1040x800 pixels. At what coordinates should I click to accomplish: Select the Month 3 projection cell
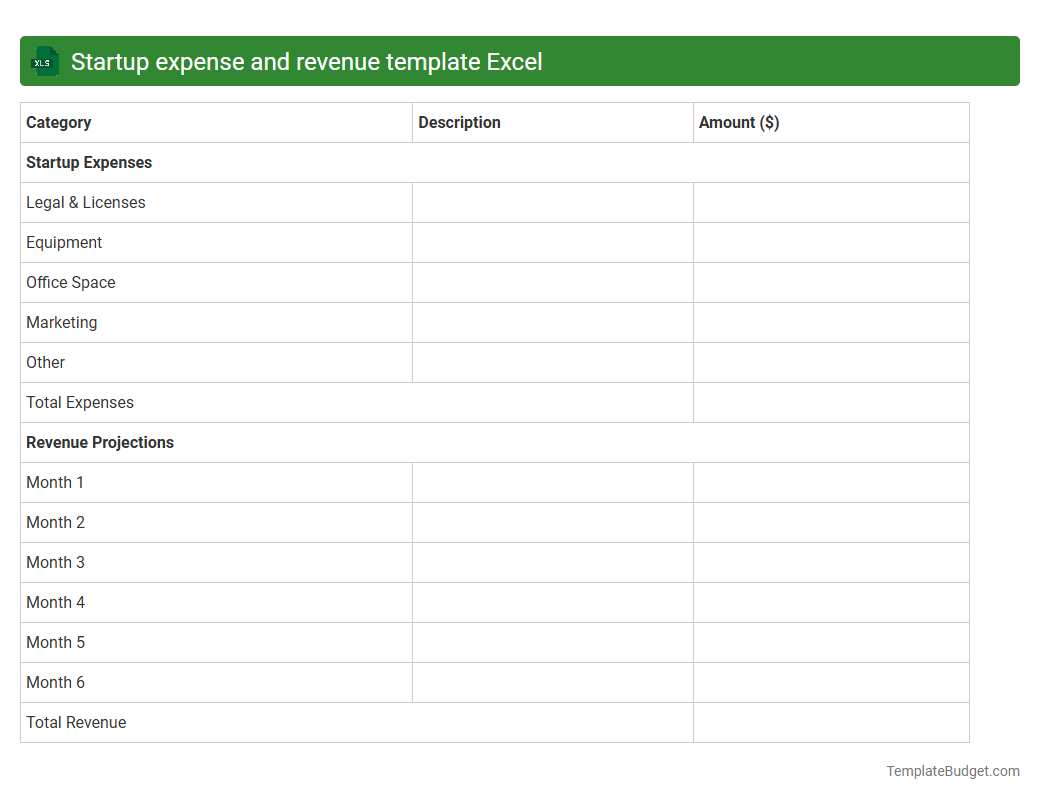(55, 562)
